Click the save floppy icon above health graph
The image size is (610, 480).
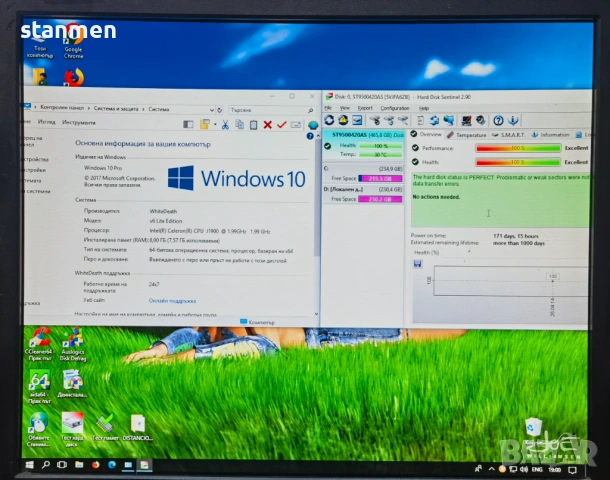(x=419, y=265)
